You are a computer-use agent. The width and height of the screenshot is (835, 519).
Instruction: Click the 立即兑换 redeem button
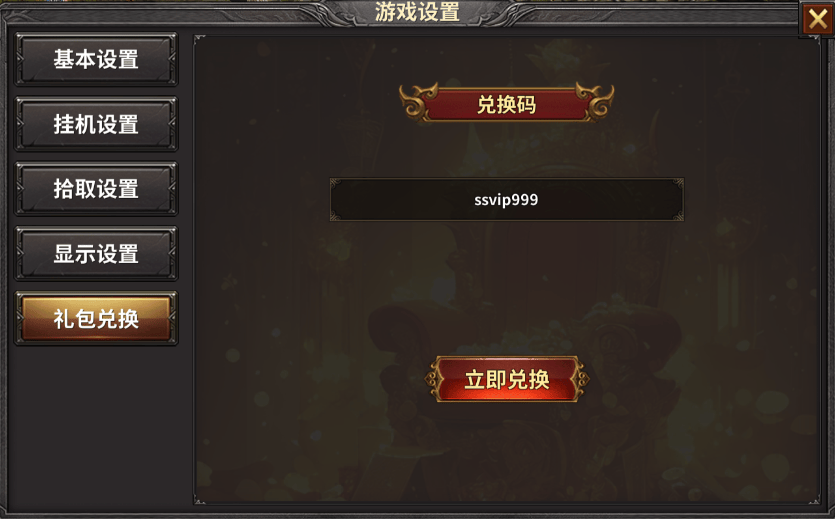506,379
